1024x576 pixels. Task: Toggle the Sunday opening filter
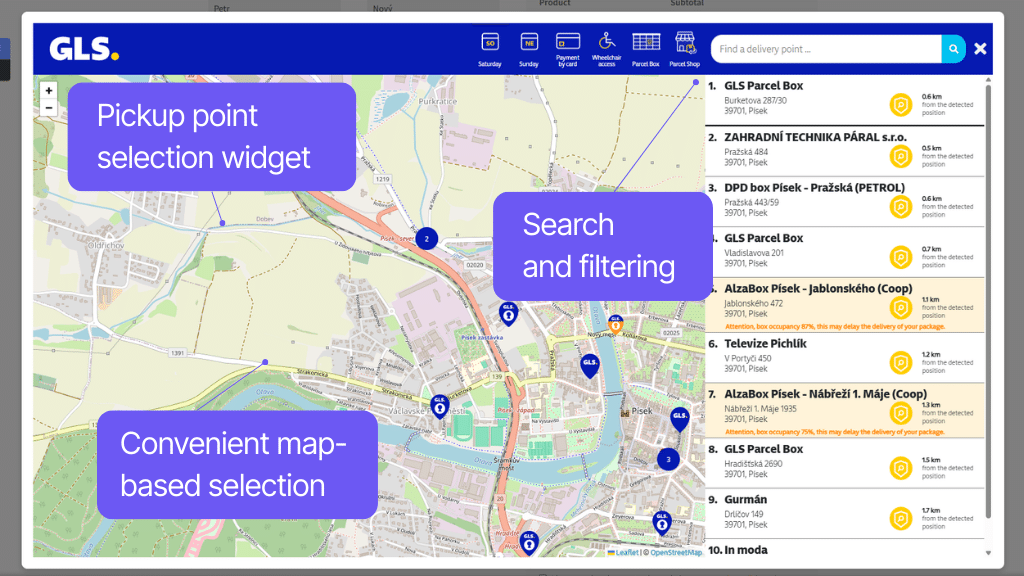529,50
